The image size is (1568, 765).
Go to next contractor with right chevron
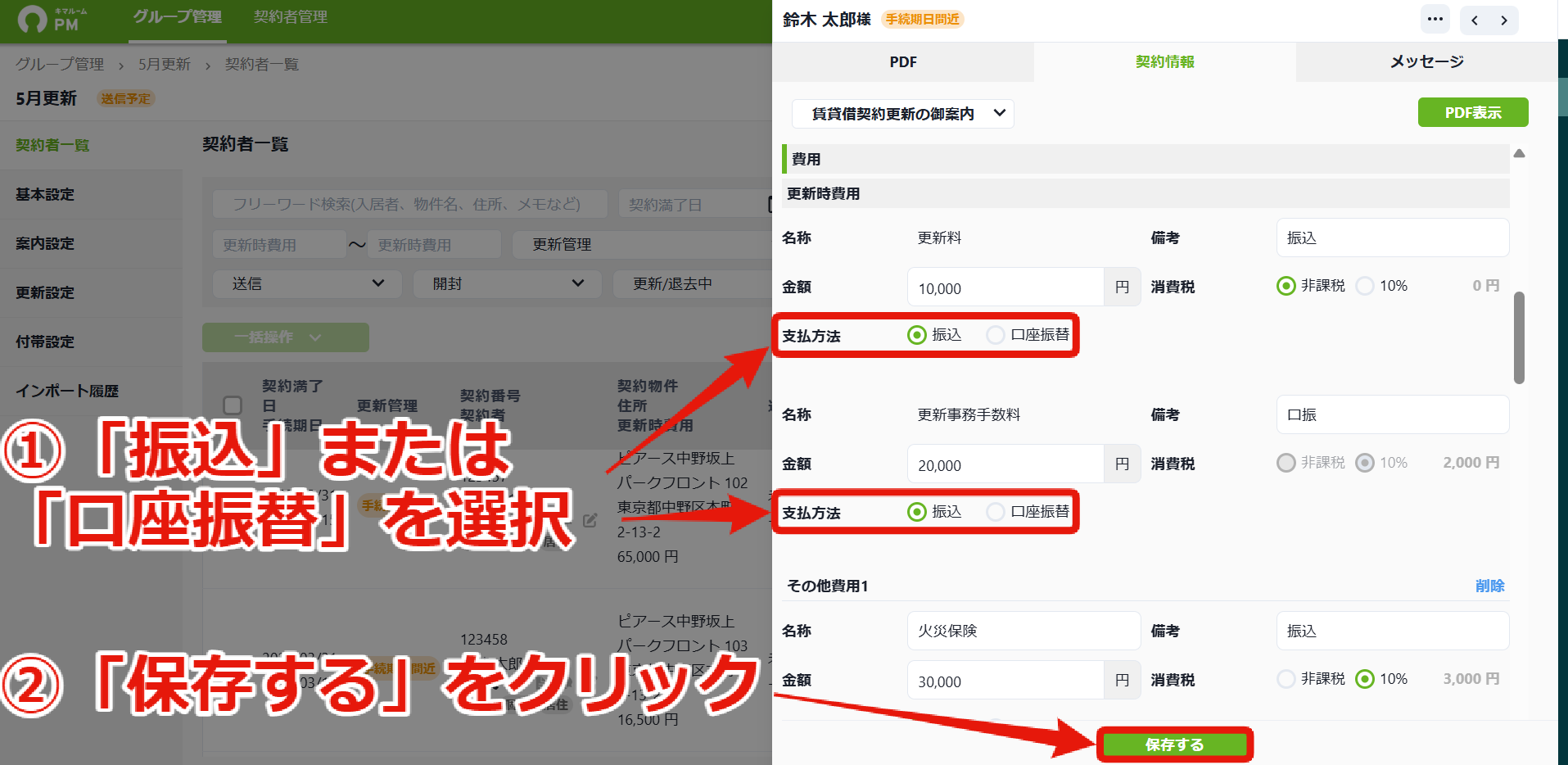click(x=1504, y=20)
